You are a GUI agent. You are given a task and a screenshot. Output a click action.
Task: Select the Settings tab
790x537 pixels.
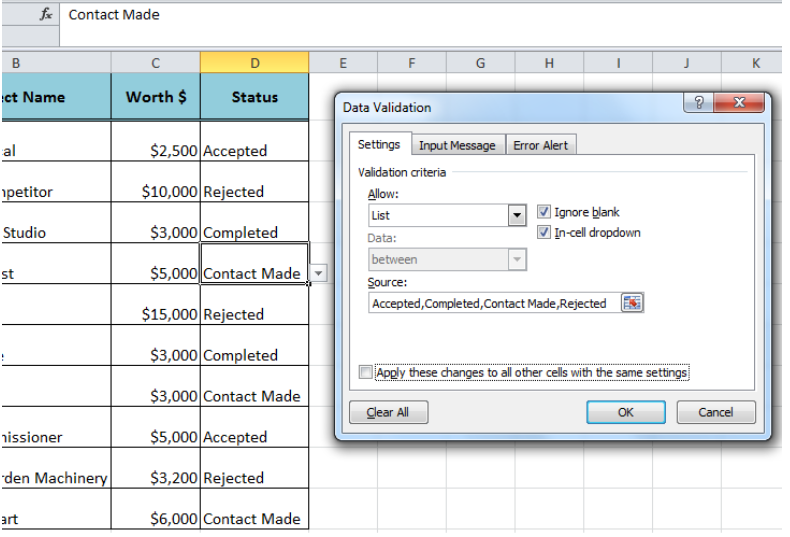[x=379, y=144]
